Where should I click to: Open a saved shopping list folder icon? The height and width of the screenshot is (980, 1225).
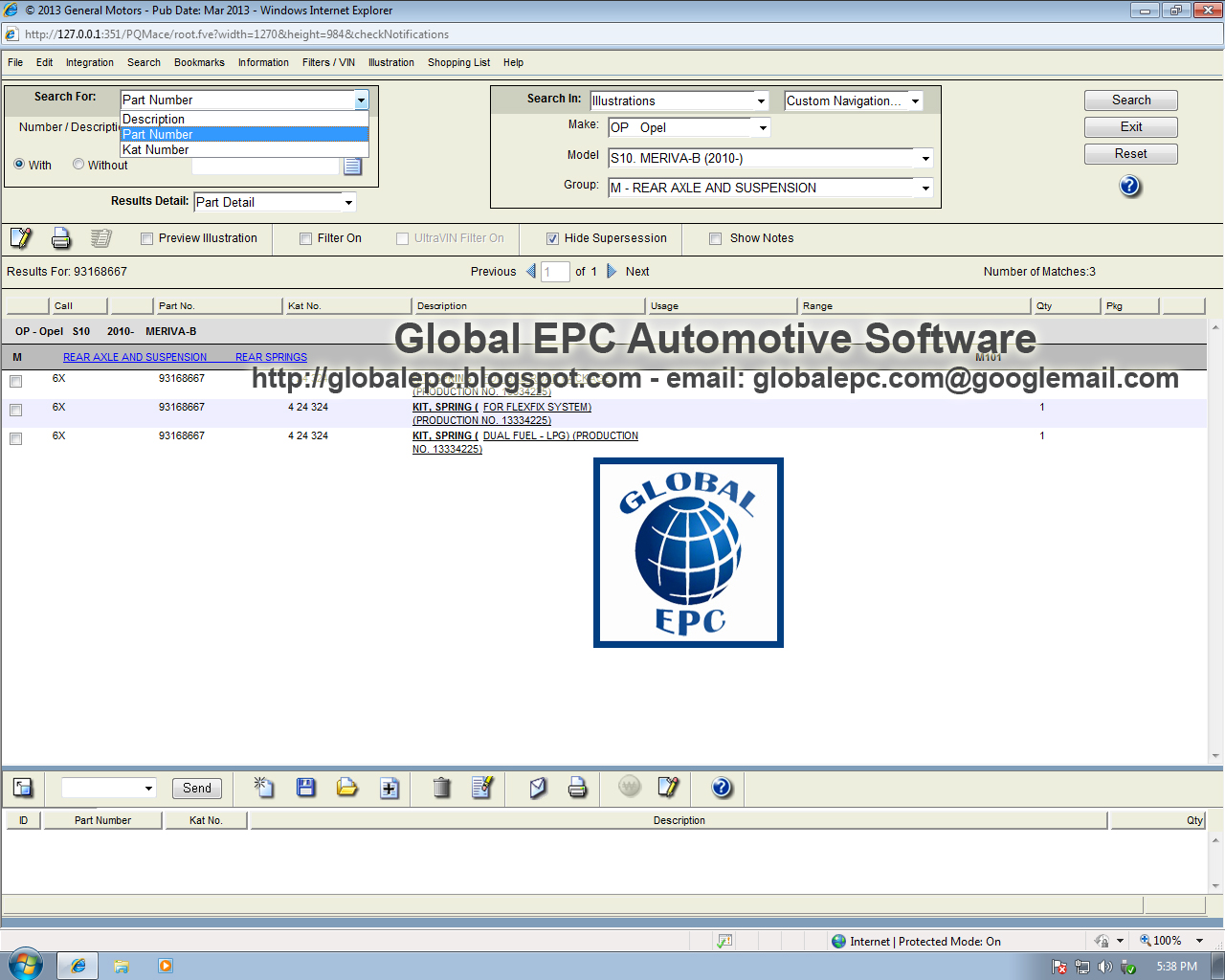pos(346,787)
